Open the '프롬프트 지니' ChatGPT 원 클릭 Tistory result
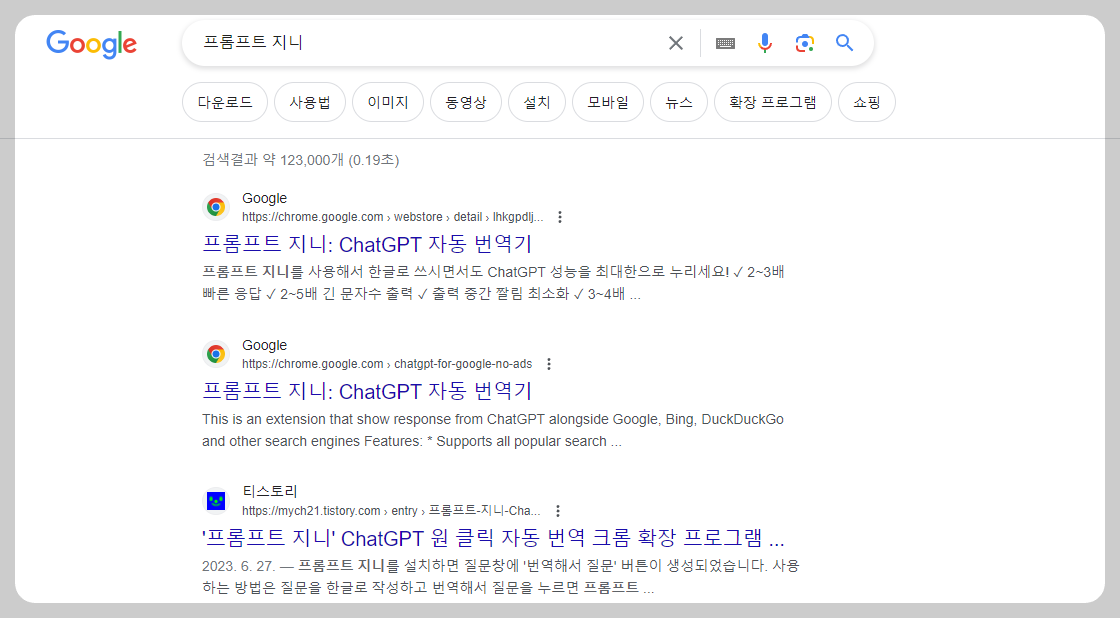The height and width of the screenshot is (618, 1120). (494, 538)
